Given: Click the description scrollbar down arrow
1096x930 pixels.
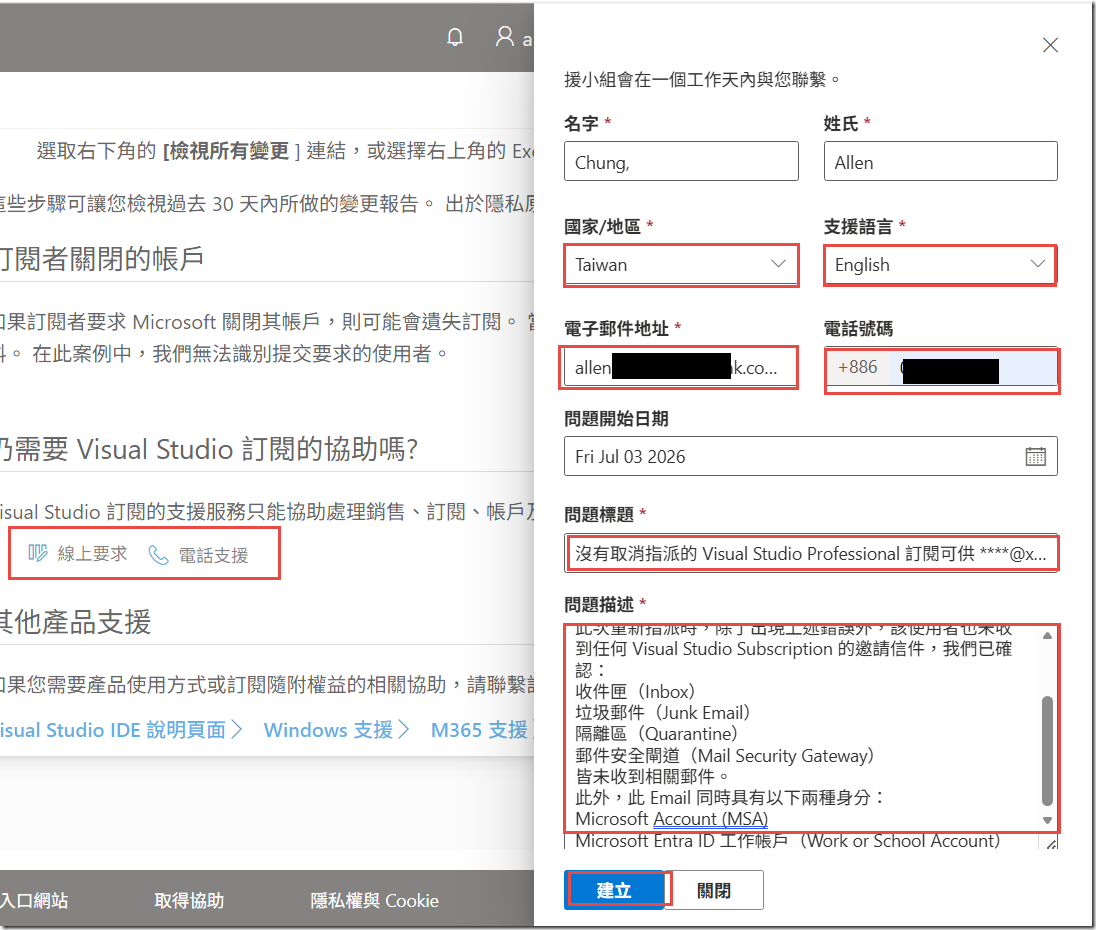Looking at the screenshot, I should (x=1046, y=820).
